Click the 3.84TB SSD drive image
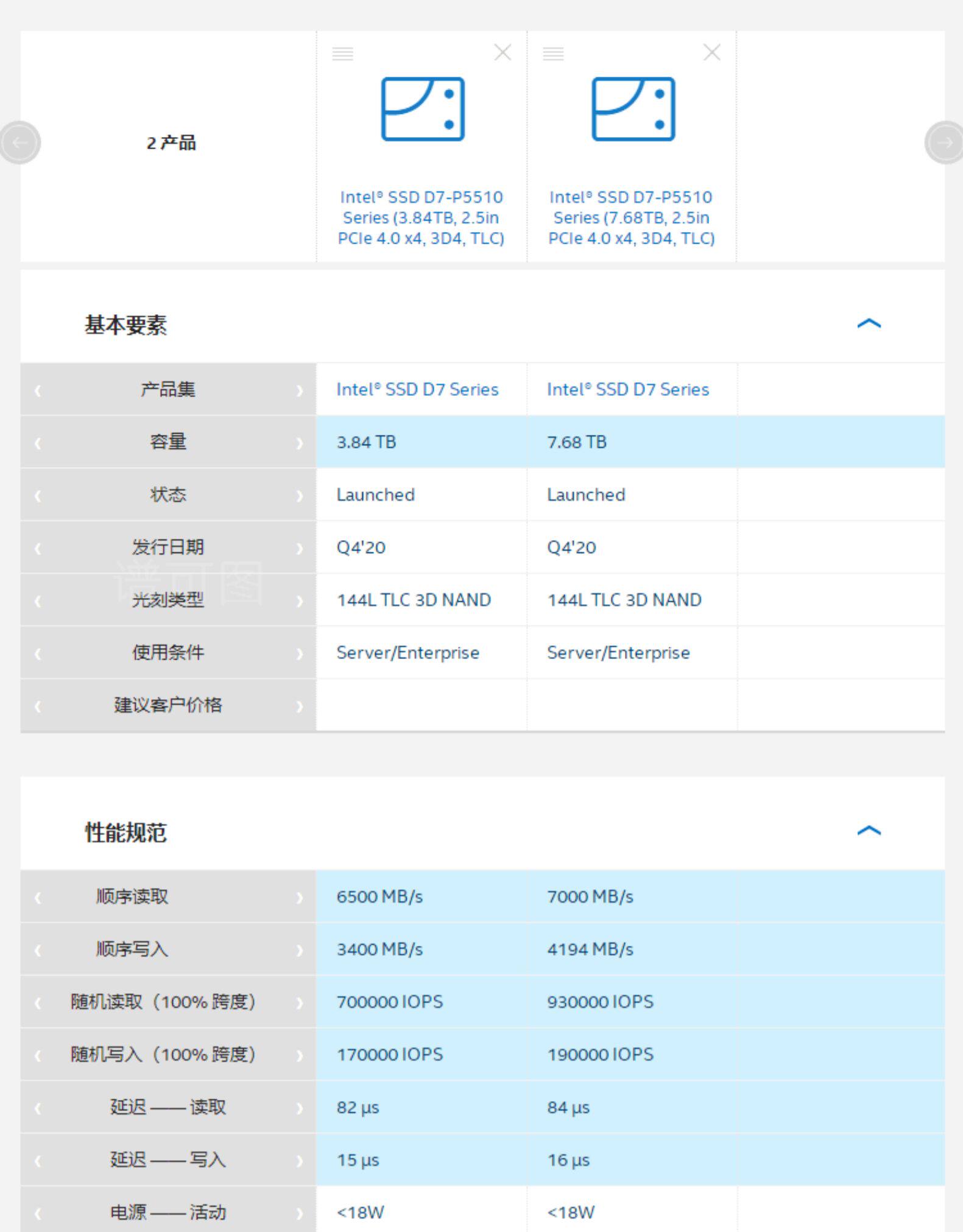This screenshot has height=1232, width=963. [423, 109]
